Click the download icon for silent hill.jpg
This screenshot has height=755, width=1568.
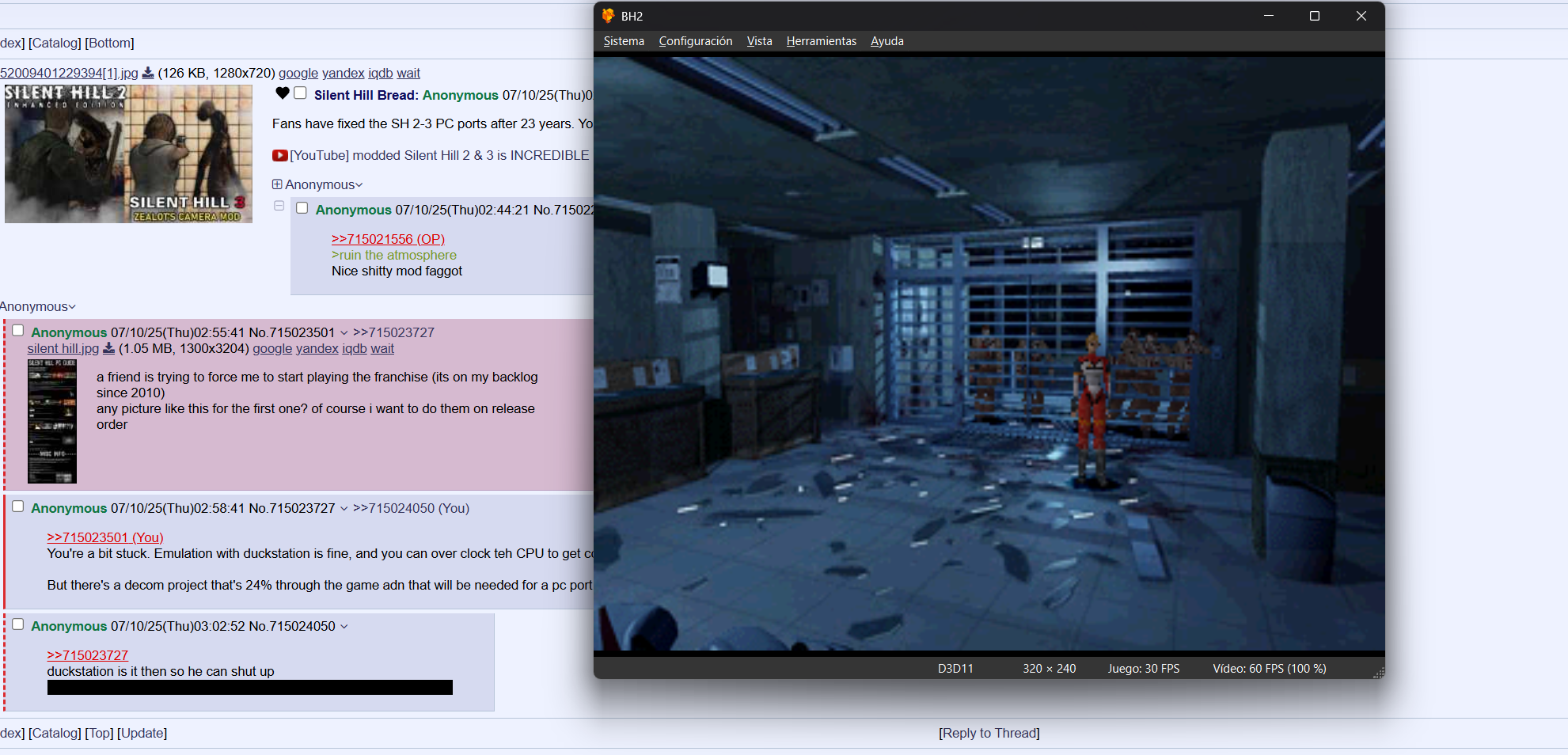point(109,348)
